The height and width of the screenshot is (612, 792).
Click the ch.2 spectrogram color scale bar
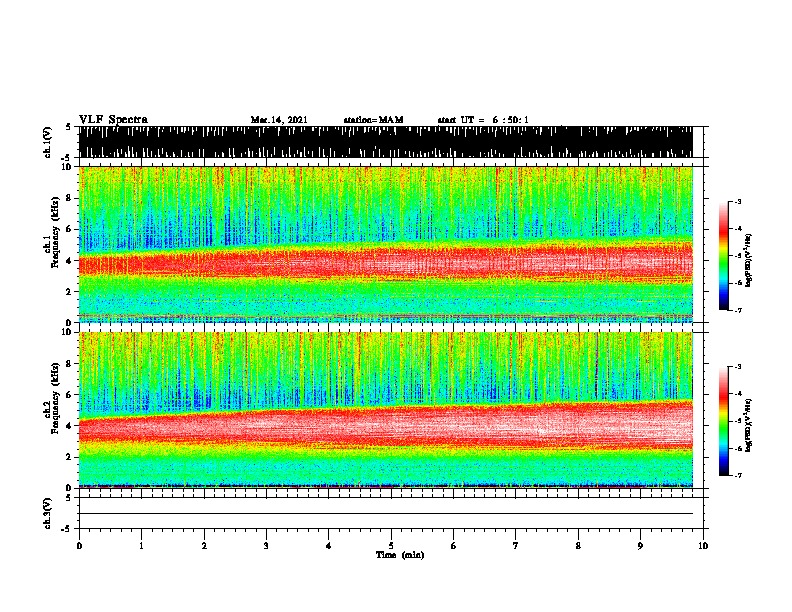click(x=723, y=421)
